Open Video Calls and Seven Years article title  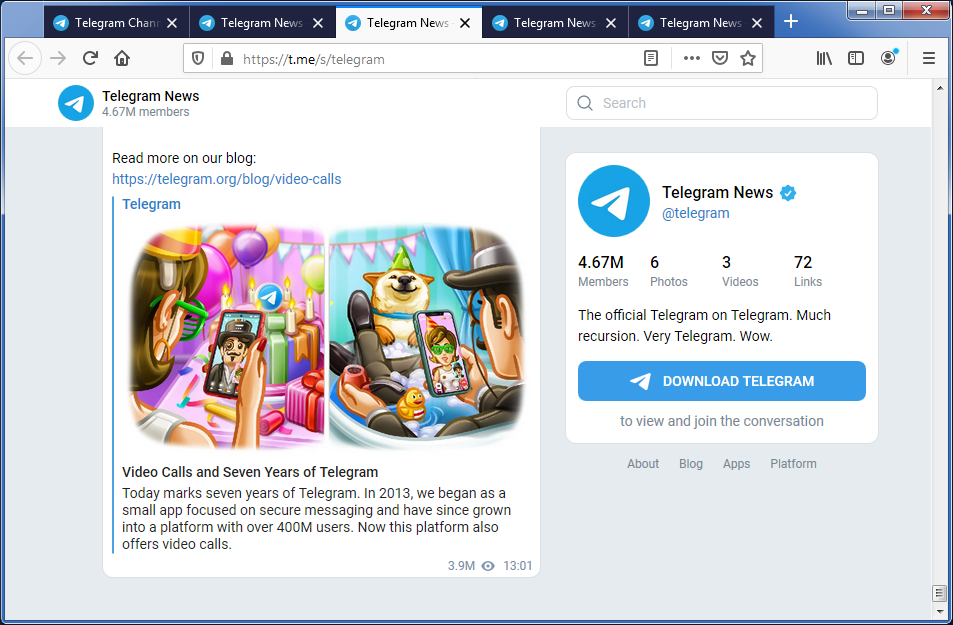[x=250, y=472]
